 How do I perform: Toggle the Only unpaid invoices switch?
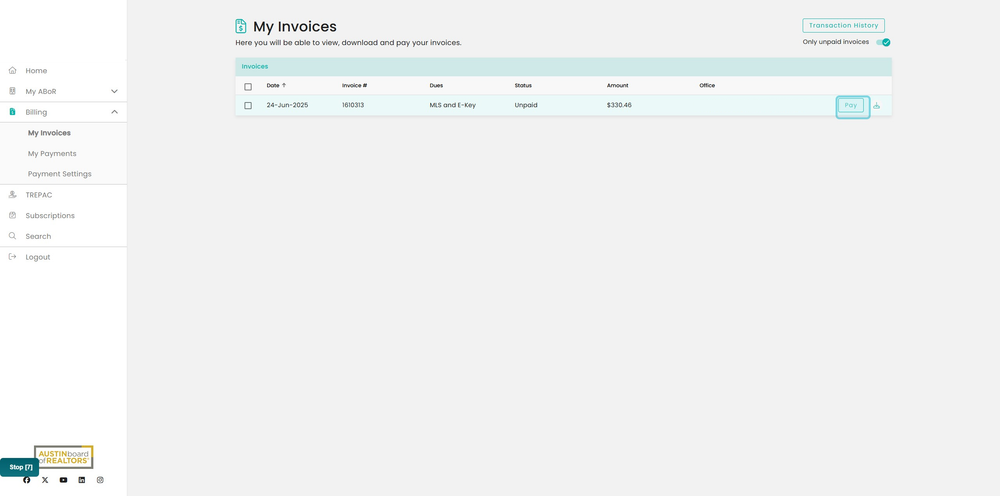click(x=883, y=42)
